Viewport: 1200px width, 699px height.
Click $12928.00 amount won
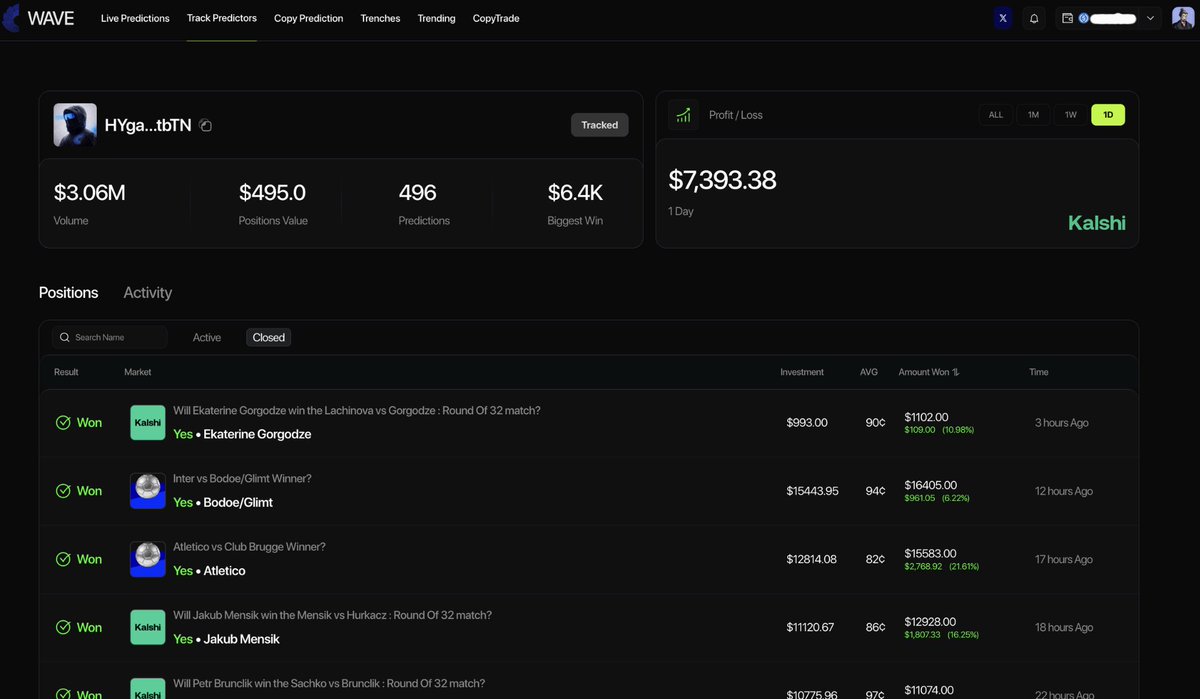(x=930, y=621)
